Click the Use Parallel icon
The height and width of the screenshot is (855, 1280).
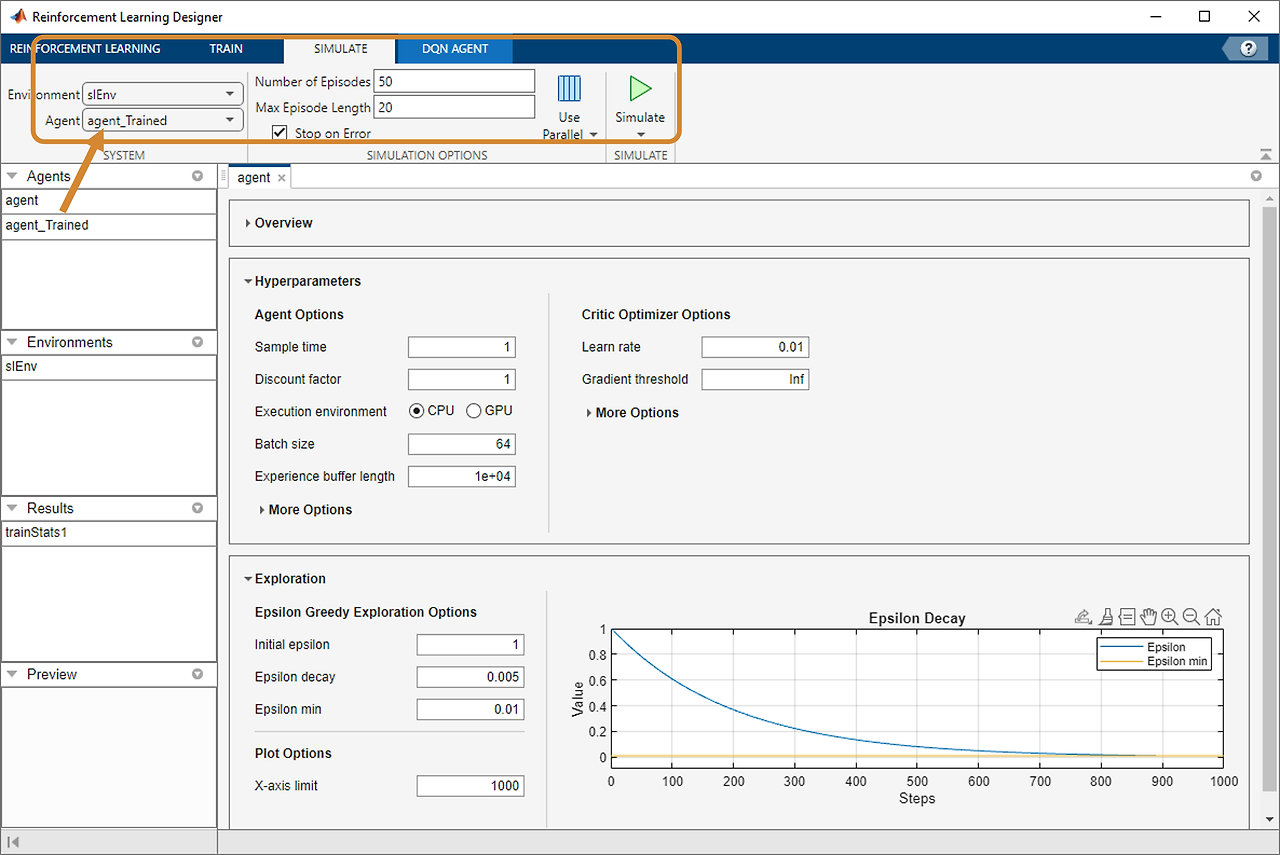click(569, 89)
